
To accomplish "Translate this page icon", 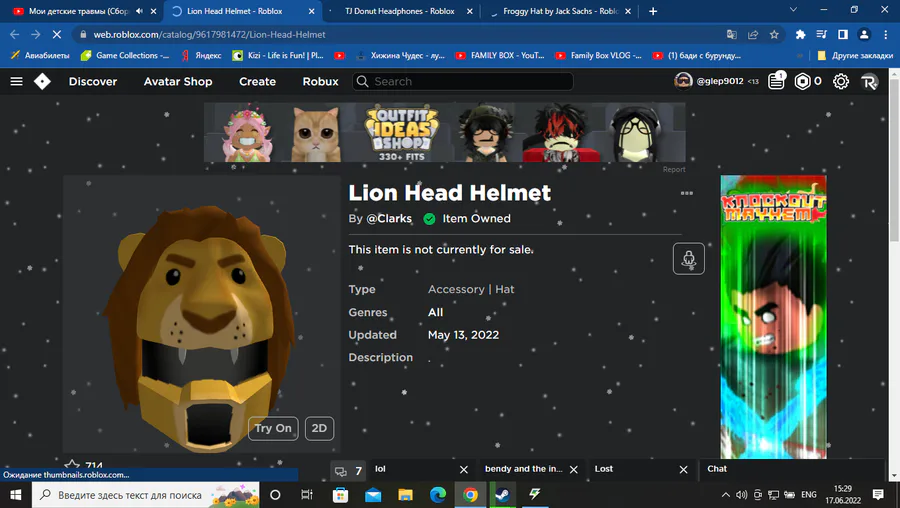I will [x=731, y=34].
